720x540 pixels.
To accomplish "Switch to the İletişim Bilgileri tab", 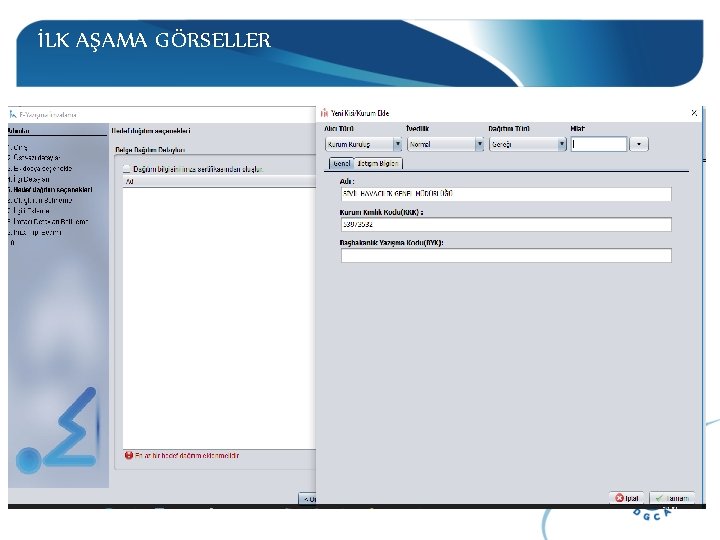I will coord(378,163).
